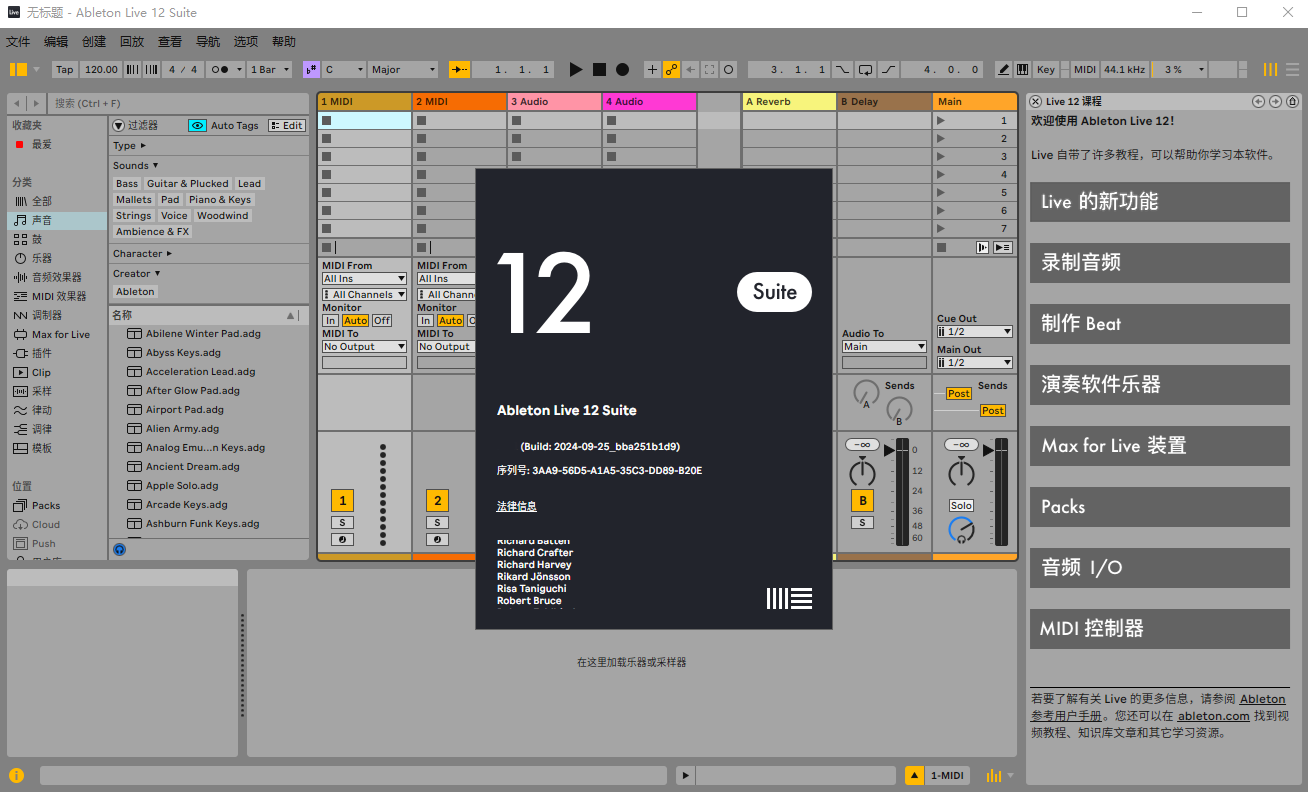Open the Live 的新功能 lesson

[x=1160, y=202]
